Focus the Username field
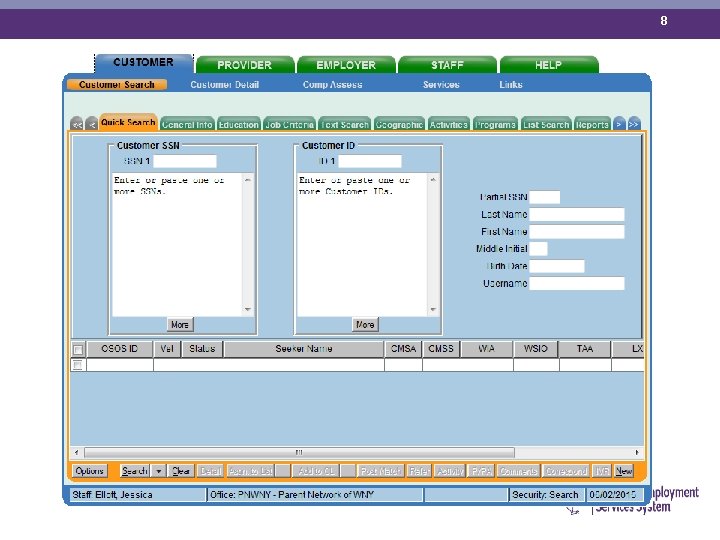Screen dimensions: 720x540 point(577,283)
